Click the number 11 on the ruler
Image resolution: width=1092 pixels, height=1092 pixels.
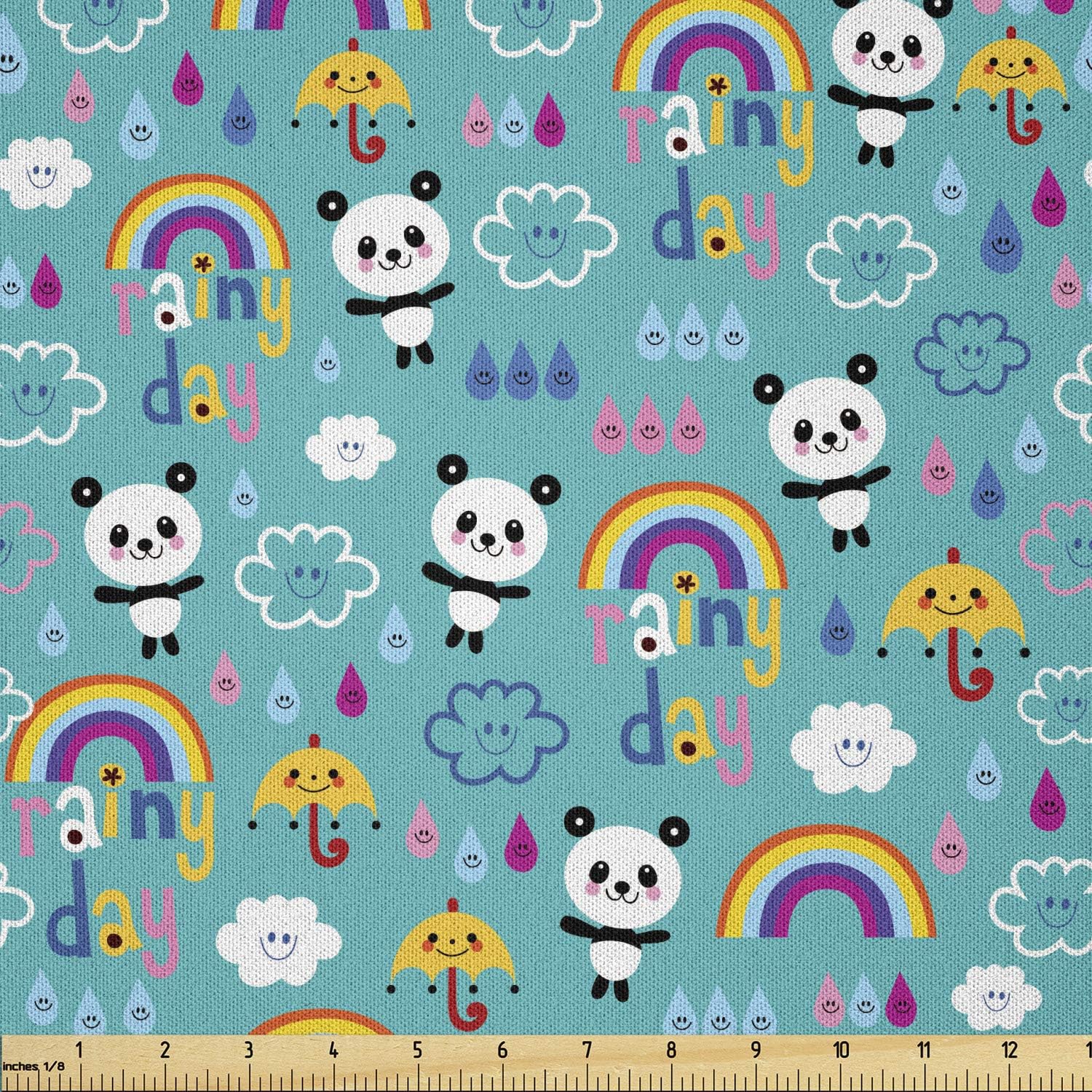click(925, 1050)
